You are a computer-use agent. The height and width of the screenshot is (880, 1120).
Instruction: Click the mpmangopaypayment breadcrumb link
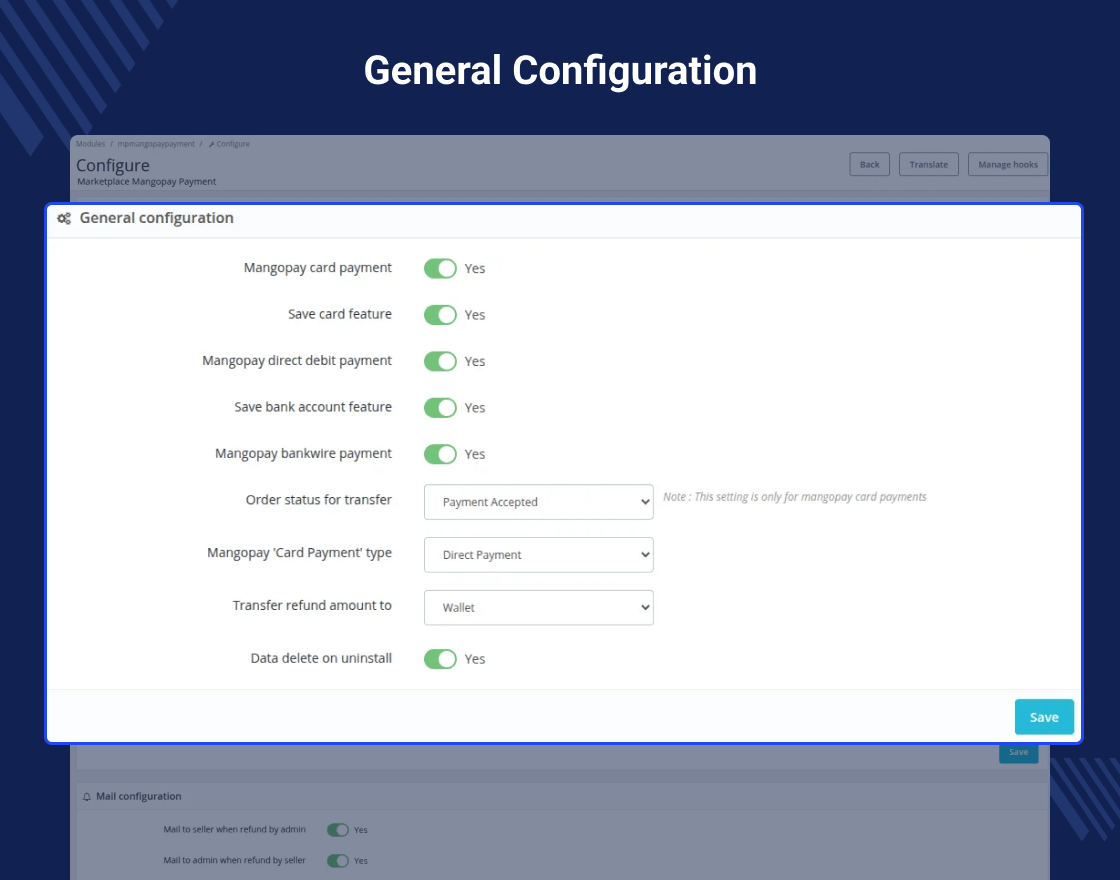coord(156,144)
